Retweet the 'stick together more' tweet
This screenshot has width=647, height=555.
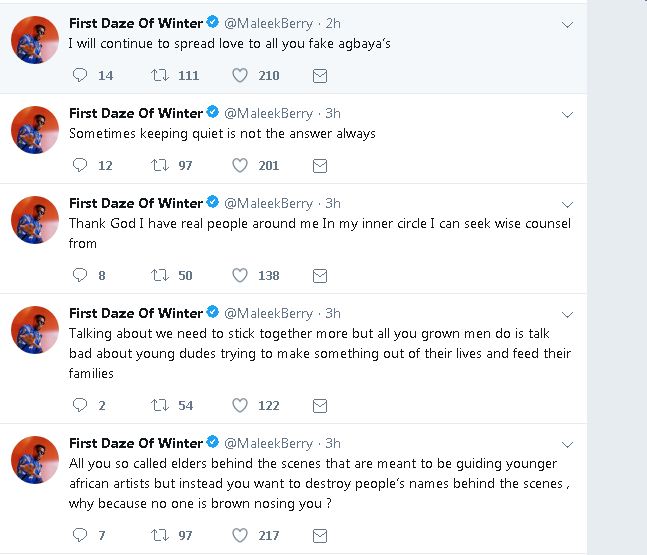(160, 405)
